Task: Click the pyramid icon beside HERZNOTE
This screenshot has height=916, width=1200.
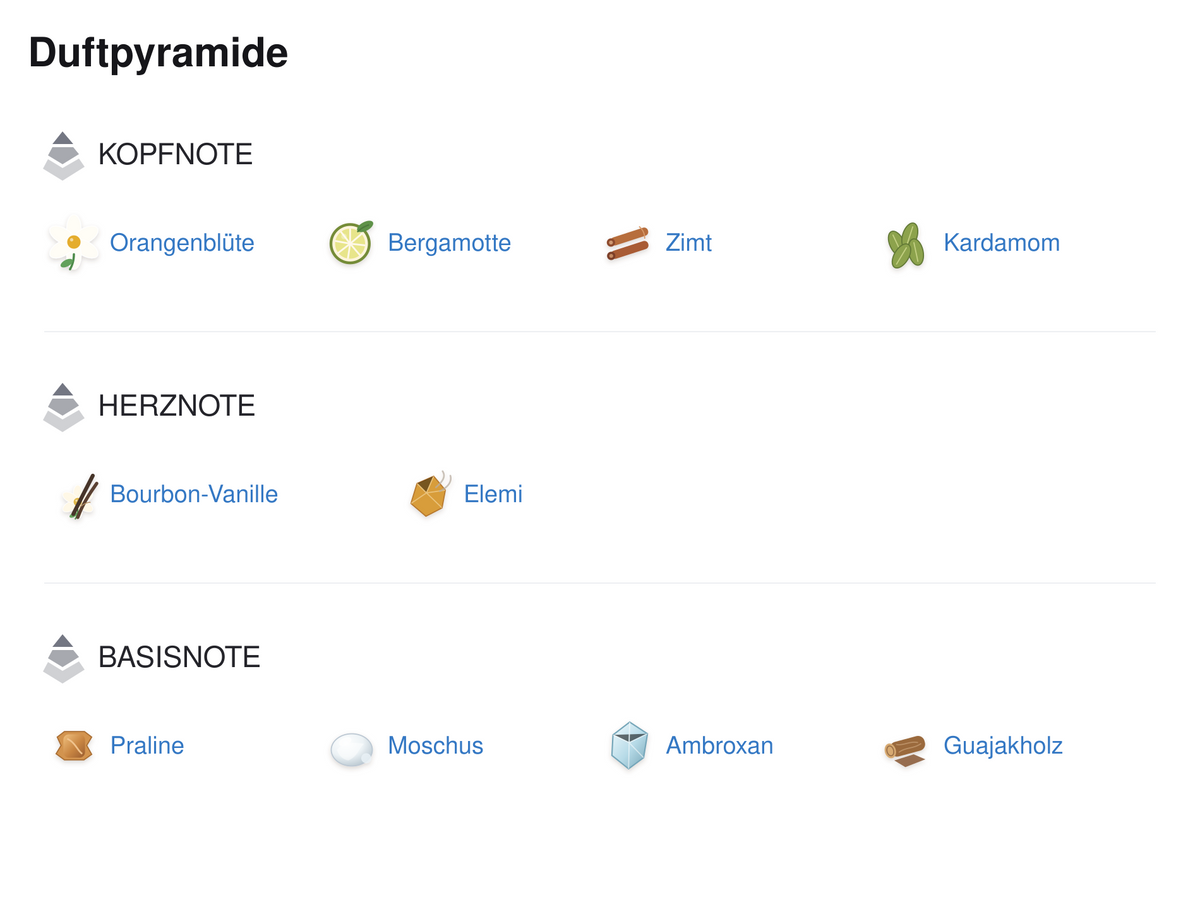Action: [64, 407]
